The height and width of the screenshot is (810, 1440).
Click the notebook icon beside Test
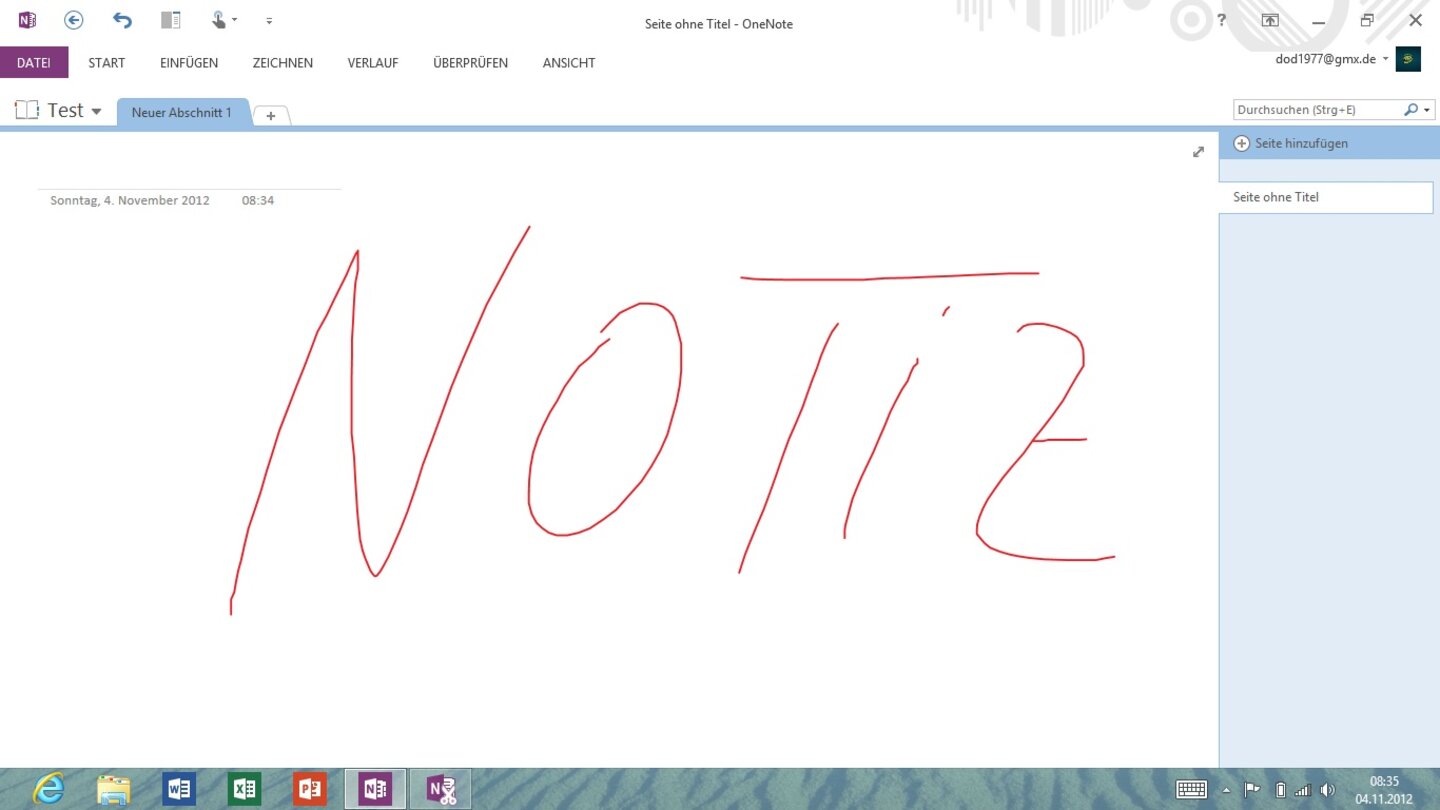pos(27,110)
